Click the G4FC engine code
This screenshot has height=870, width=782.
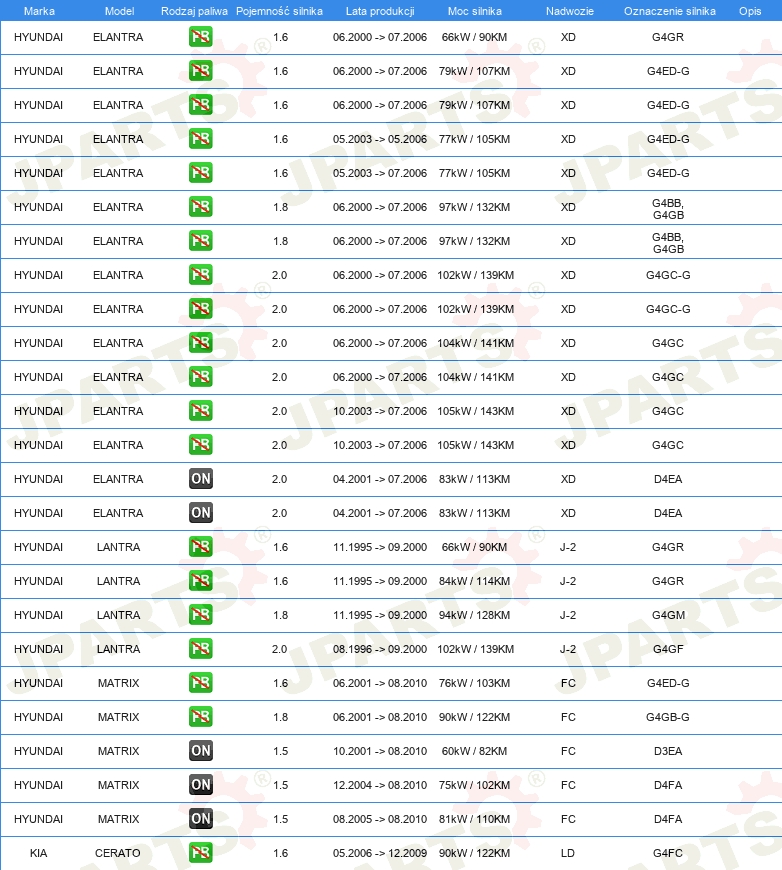click(668, 853)
